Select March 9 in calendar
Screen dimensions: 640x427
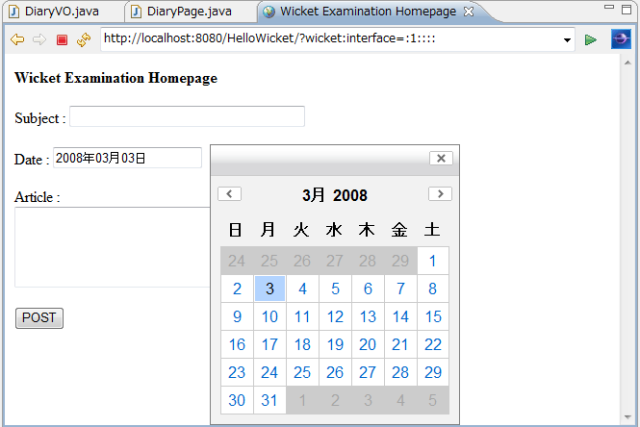[x=237, y=316]
